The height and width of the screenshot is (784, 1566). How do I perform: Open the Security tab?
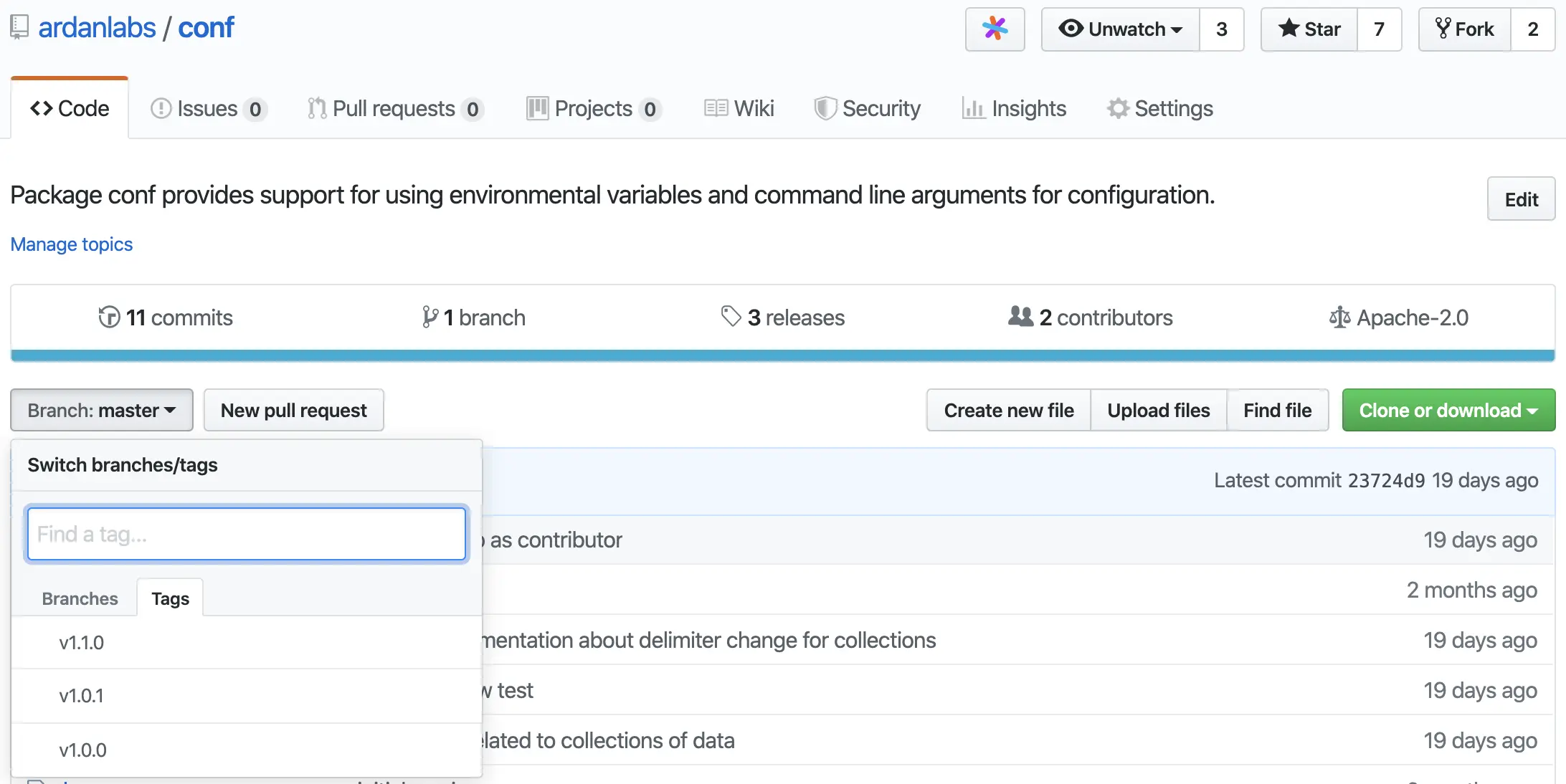868,108
